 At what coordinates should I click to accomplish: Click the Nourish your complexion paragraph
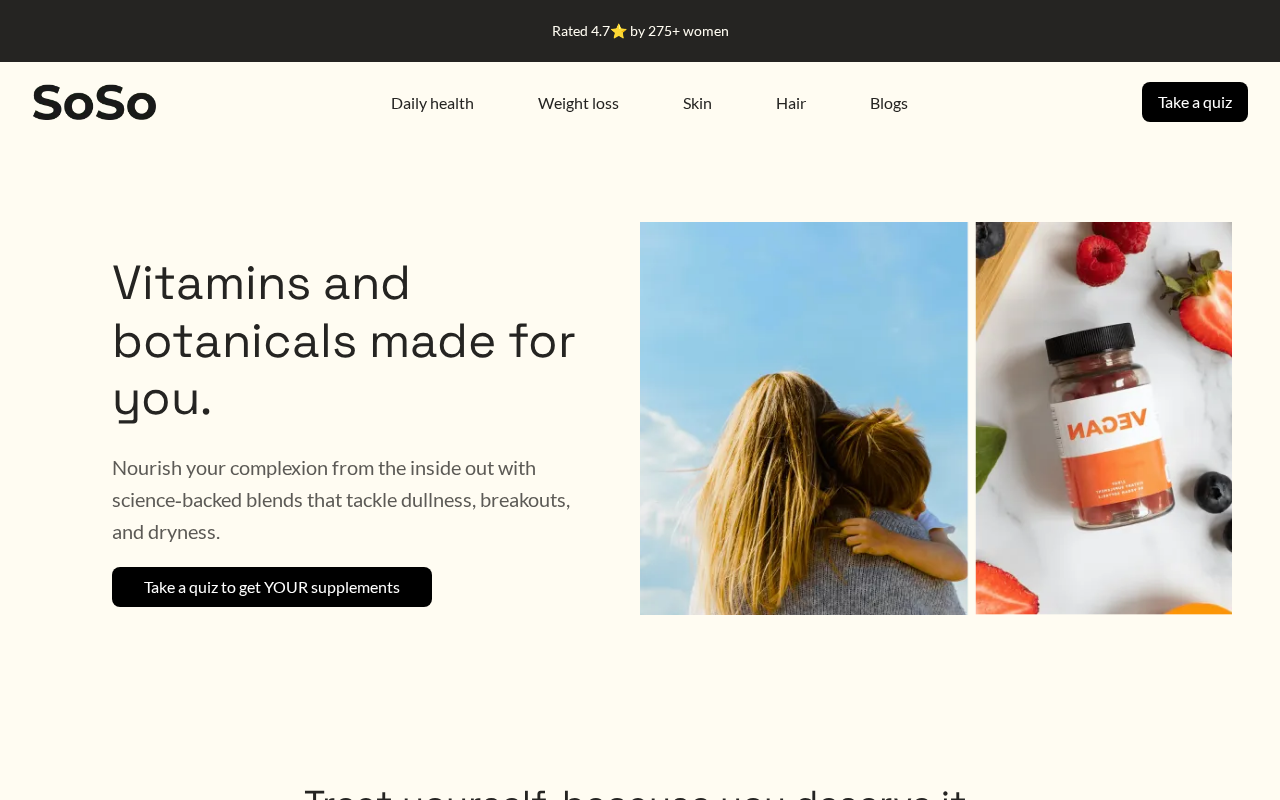(x=344, y=499)
